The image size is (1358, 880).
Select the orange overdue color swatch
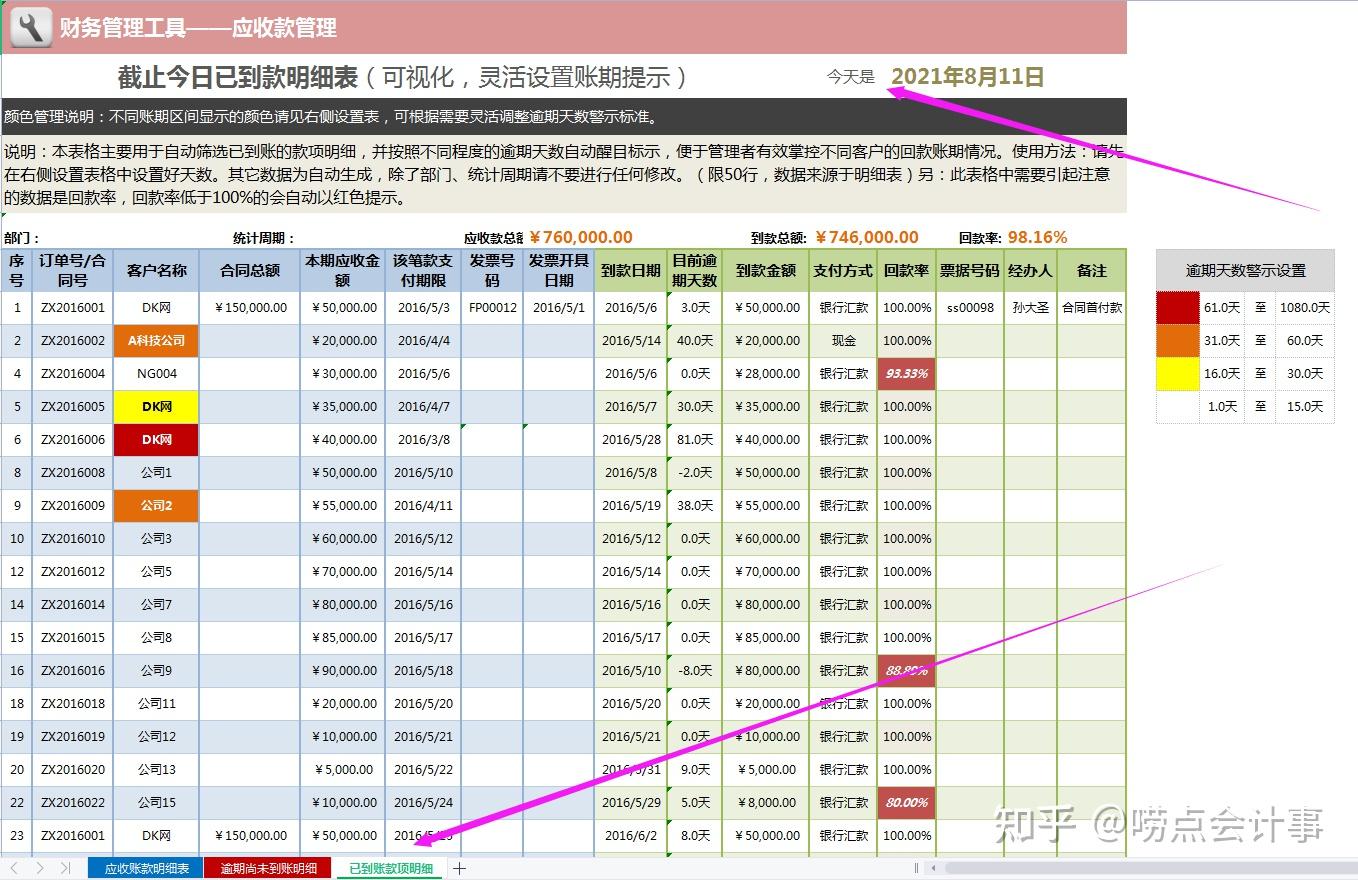(1178, 340)
